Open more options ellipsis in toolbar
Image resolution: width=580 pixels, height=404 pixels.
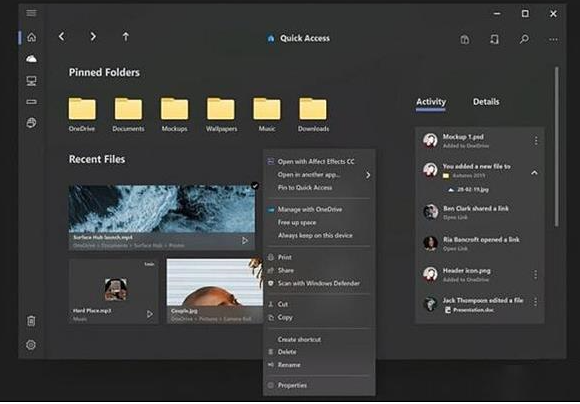click(553, 39)
